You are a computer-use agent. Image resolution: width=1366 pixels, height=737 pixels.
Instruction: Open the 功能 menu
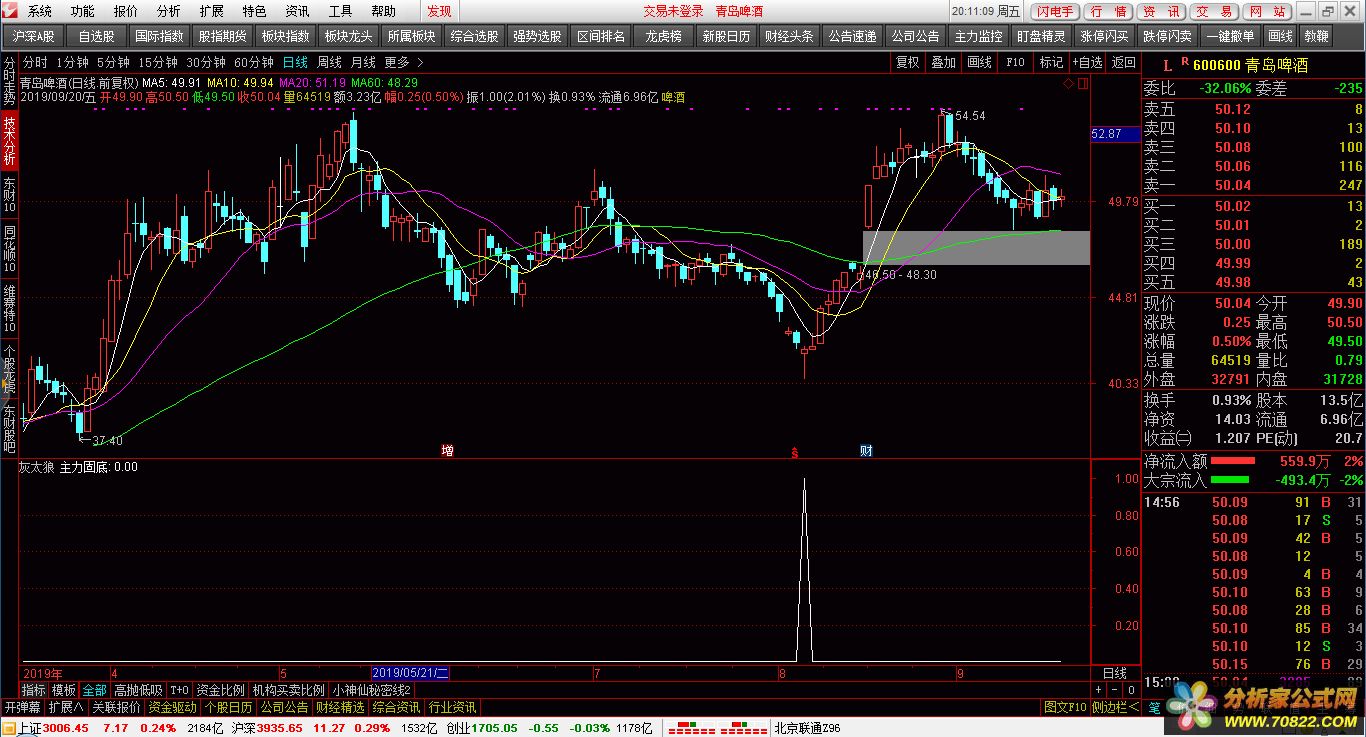83,11
